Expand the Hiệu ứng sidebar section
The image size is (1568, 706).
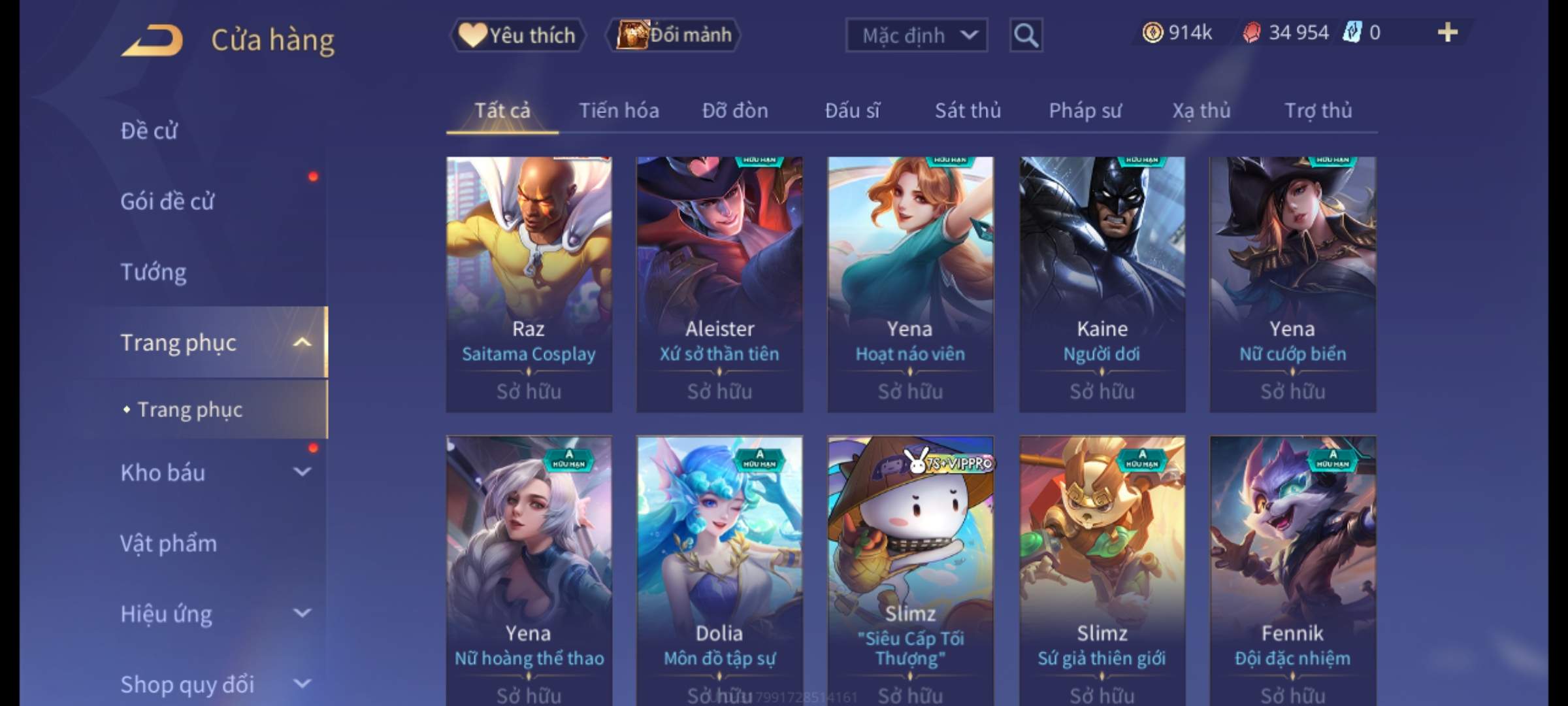[302, 613]
